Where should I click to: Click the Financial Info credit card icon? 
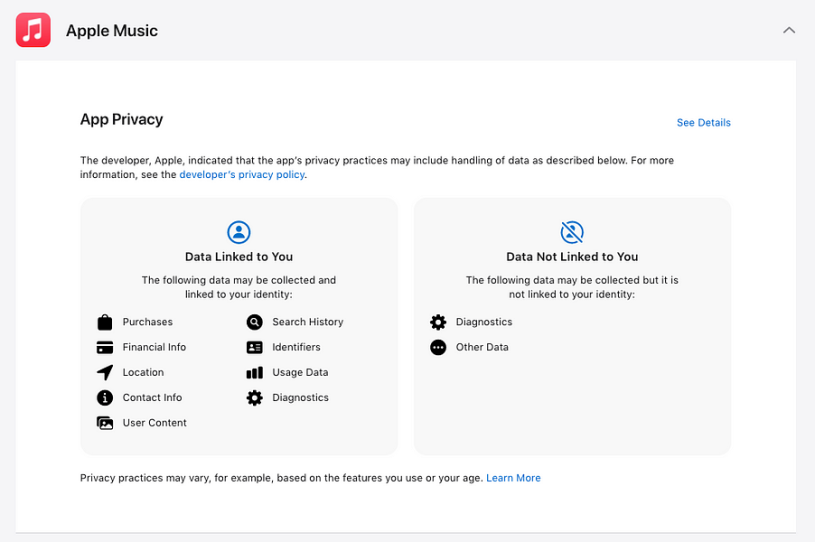tap(105, 347)
